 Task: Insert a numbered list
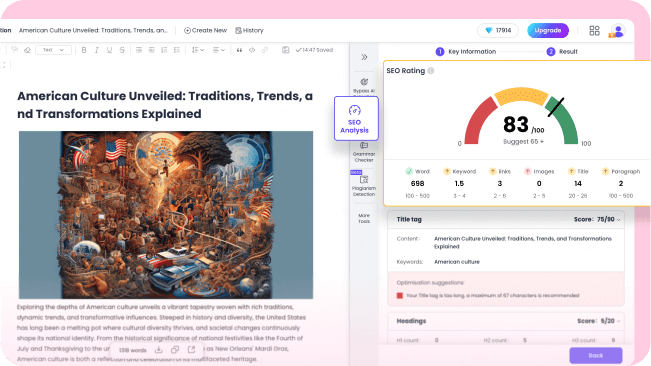[x=164, y=50]
